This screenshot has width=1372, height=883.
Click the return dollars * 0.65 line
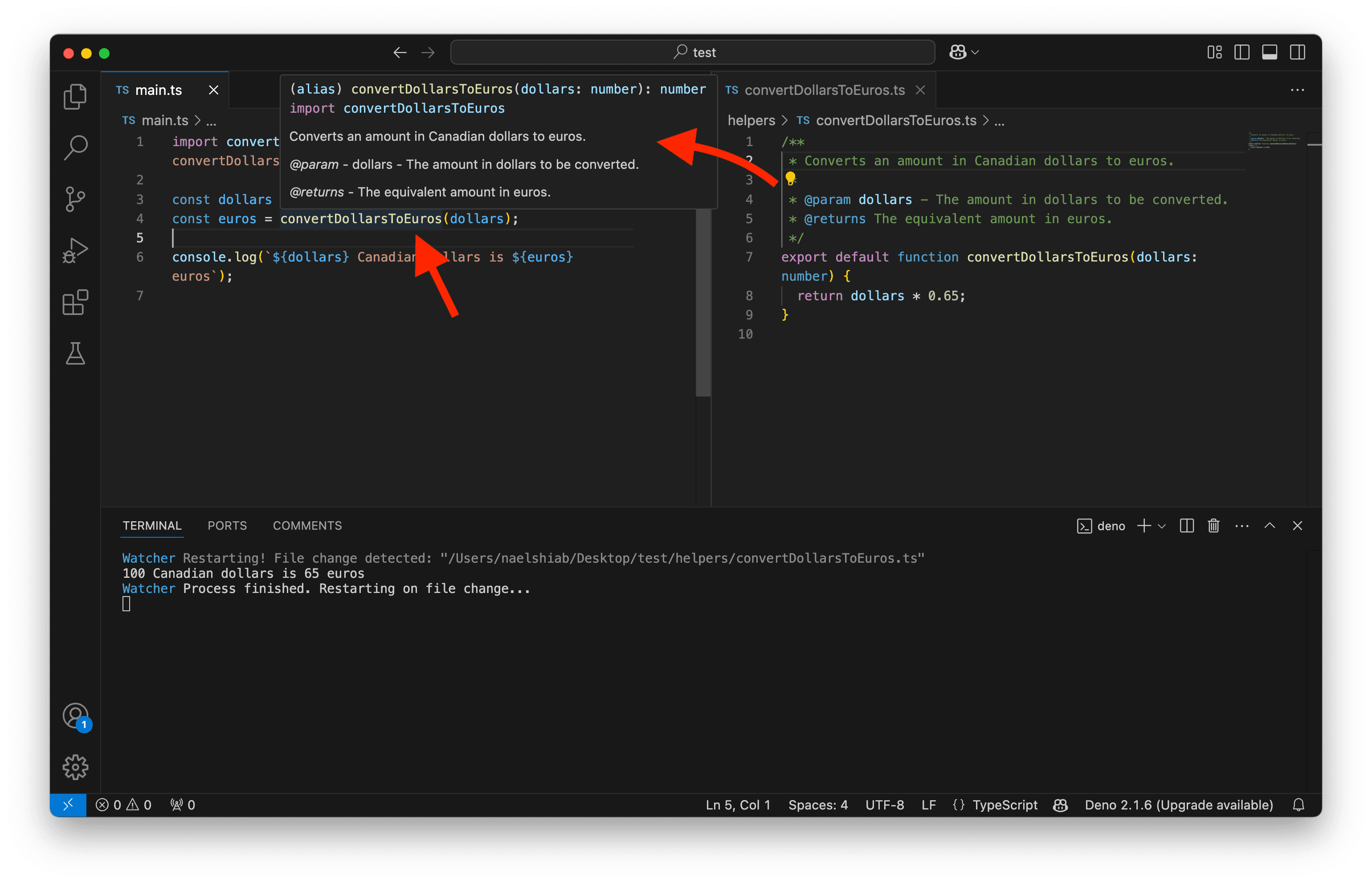(x=881, y=296)
